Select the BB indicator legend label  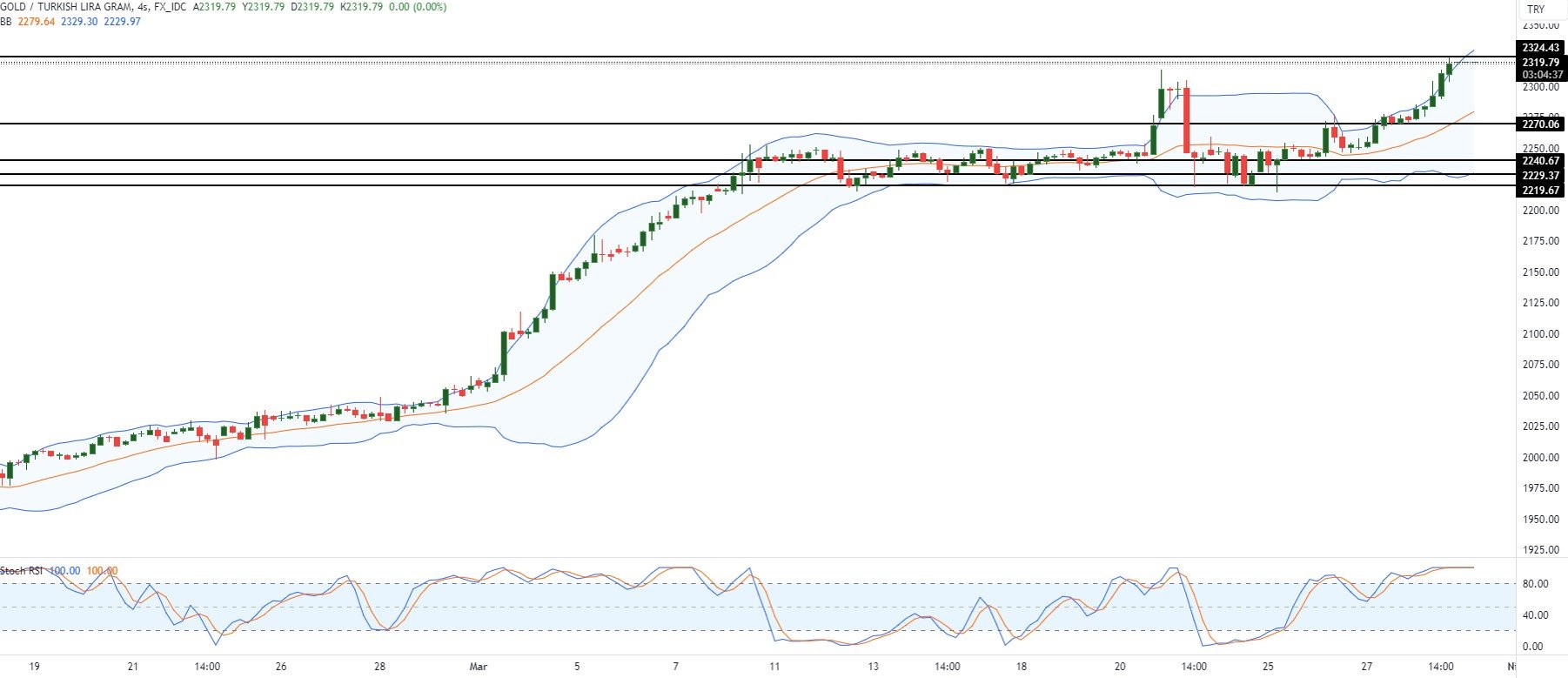pyautogui.click(x=6, y=22)
